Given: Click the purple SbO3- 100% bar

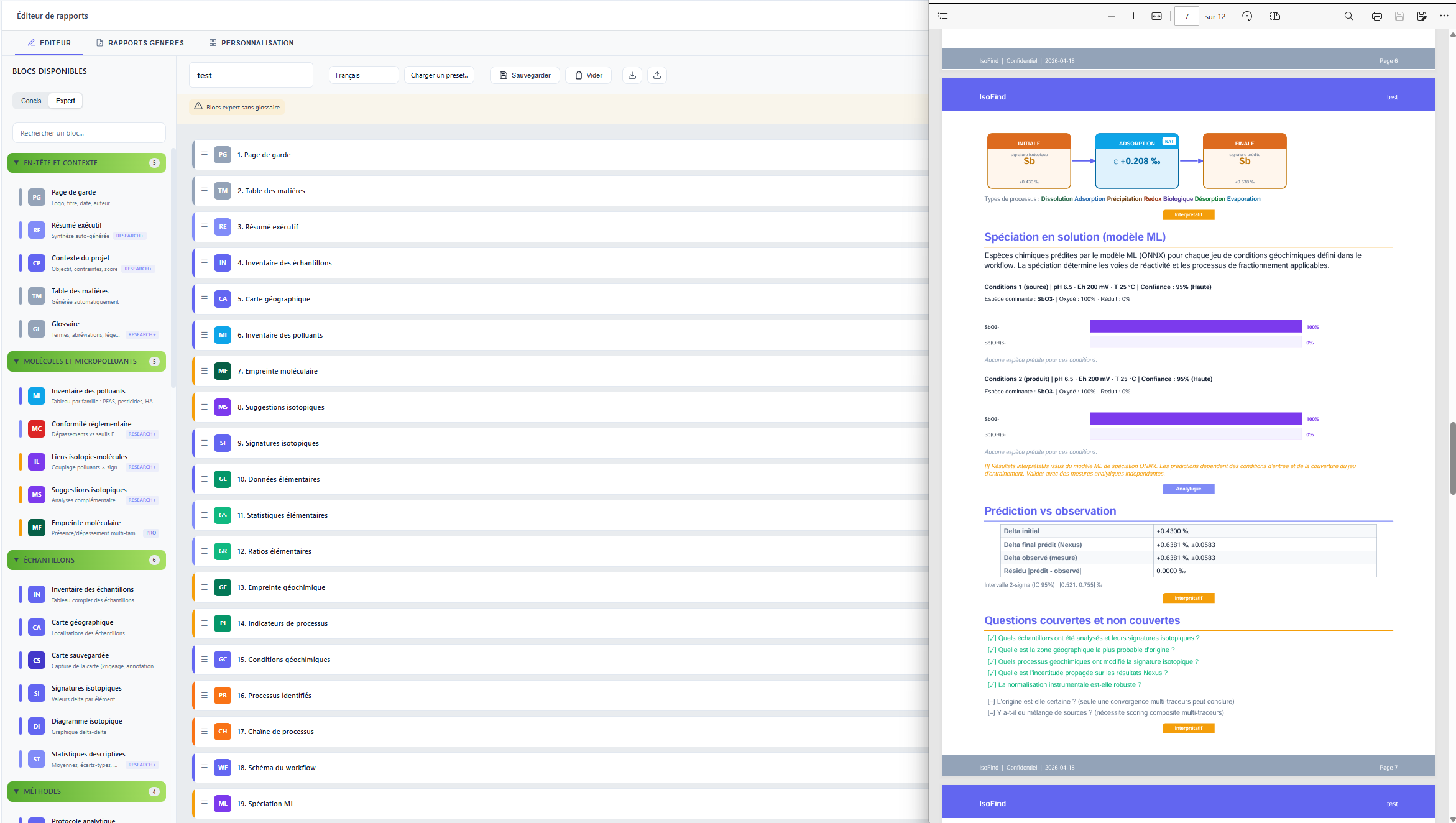Looking at the screenshot, I should point(1195,326).
